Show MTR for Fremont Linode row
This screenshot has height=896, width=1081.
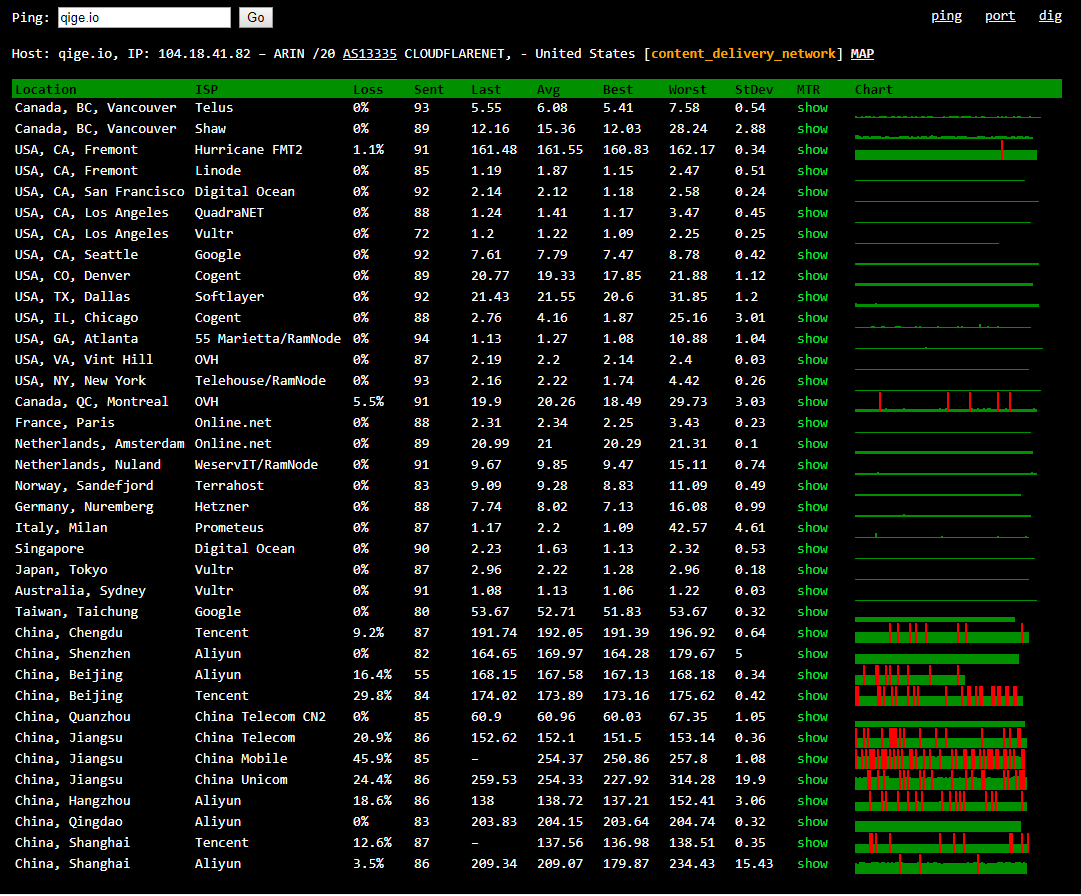812,171
